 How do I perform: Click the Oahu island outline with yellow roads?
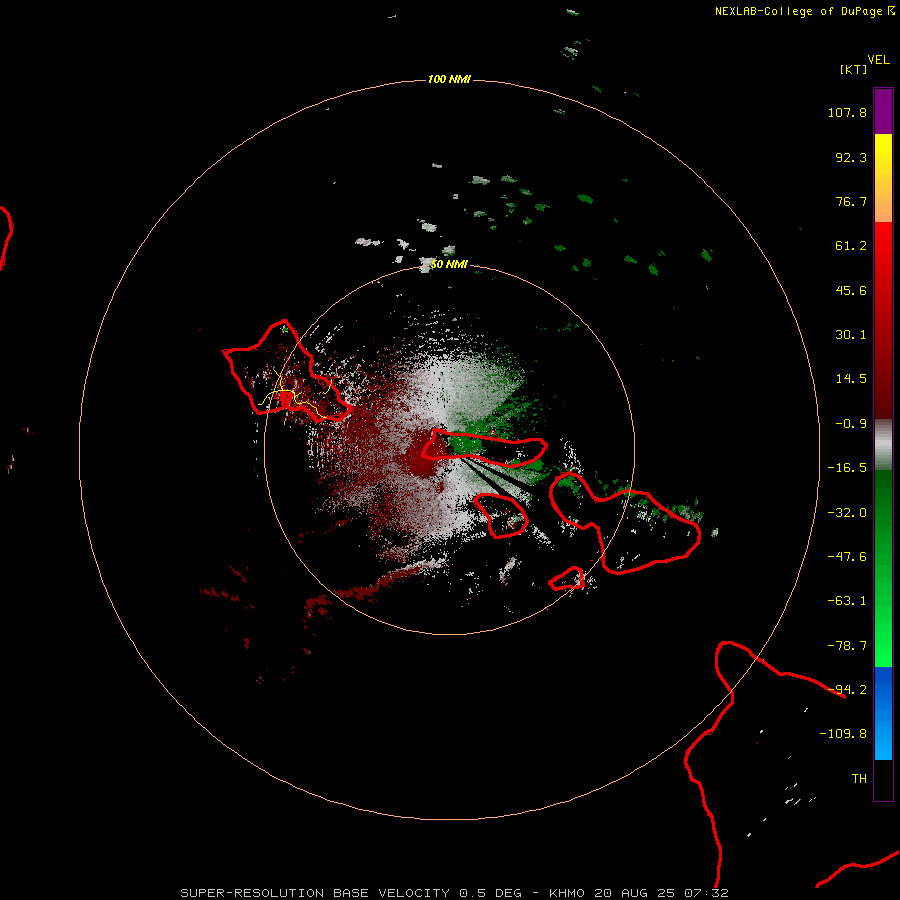(286, 373)
